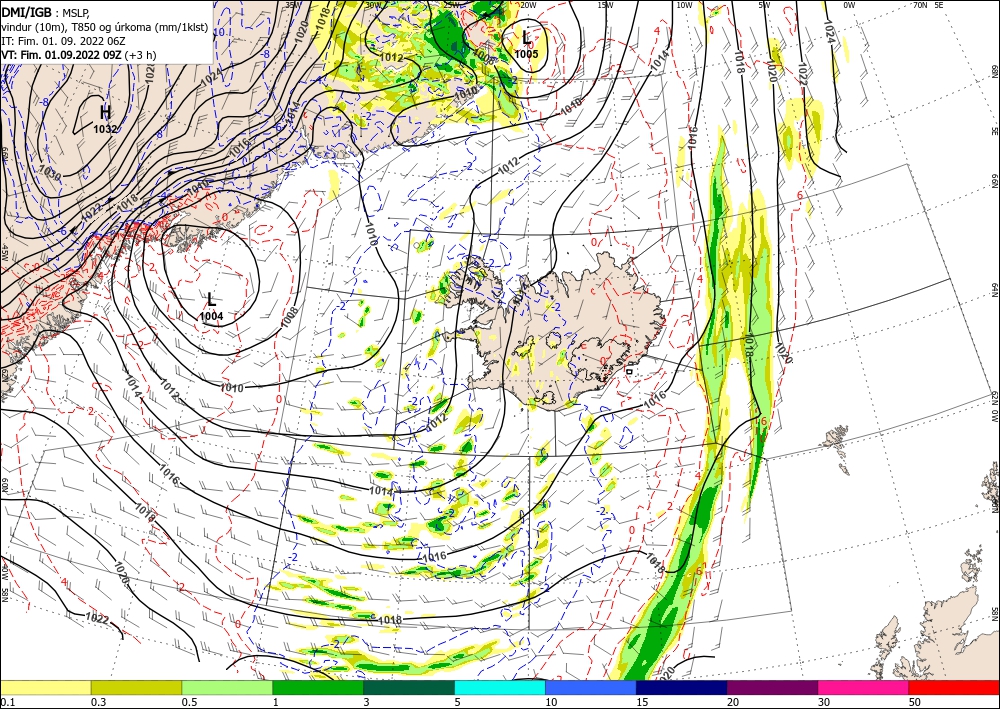Select the '1005' pressure value

[x=526, y=54]
